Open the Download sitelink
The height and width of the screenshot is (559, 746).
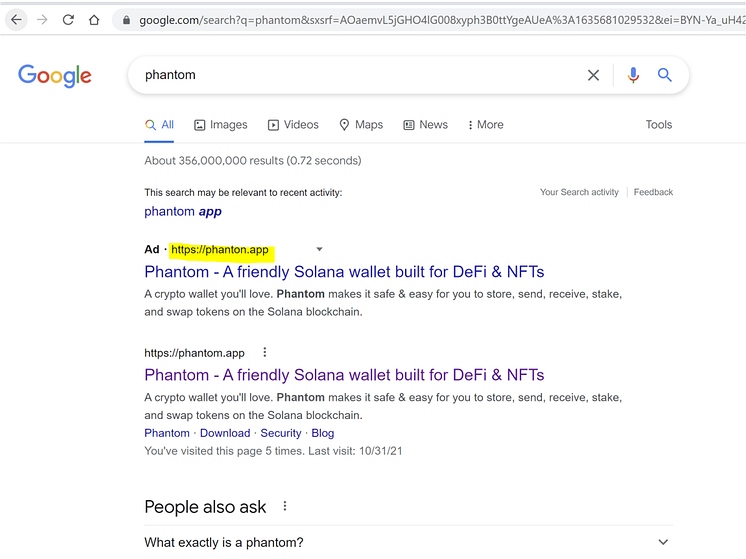pyautogui.click(x=225, y=433)
